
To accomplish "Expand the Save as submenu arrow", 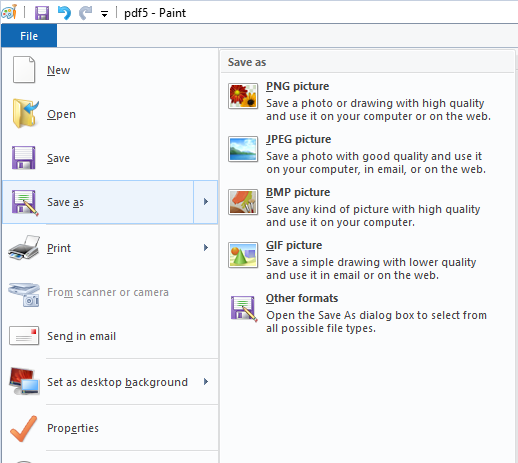I will click(206, 202).
